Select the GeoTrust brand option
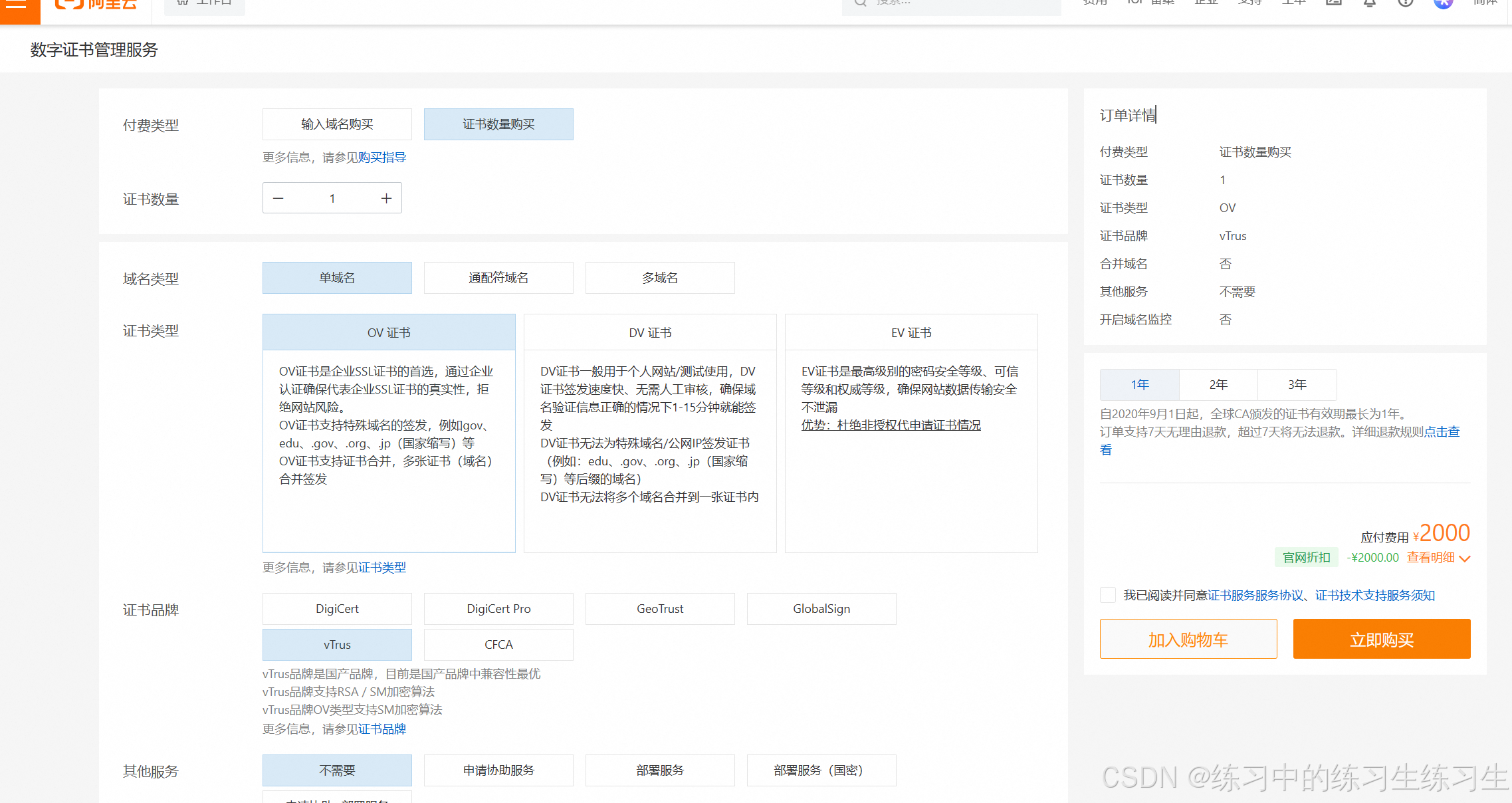Screen dimensions: 1512x803 tap(659, 609)
